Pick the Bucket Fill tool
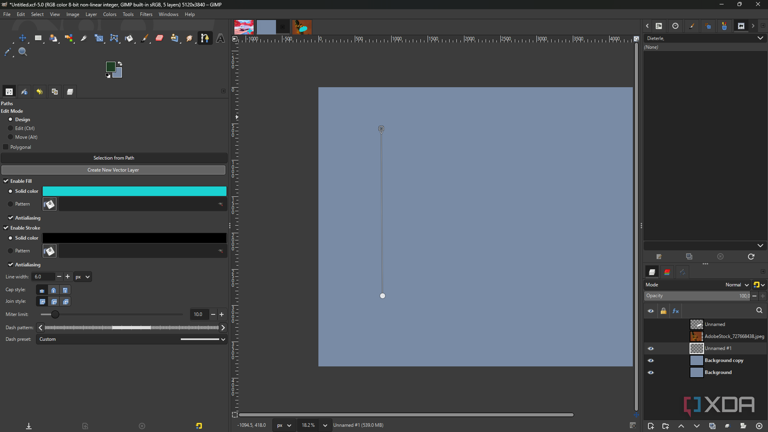Viewport: 768px width, 432px height. coord(129,38)
